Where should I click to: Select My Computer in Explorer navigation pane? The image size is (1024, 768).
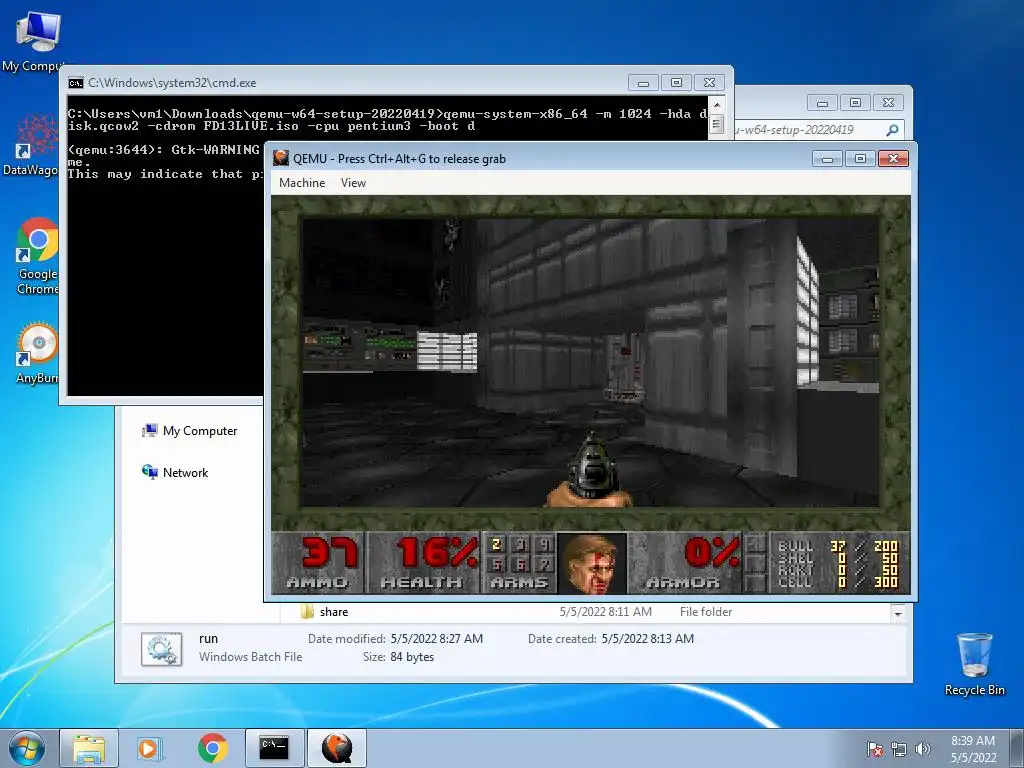point(190,430)
